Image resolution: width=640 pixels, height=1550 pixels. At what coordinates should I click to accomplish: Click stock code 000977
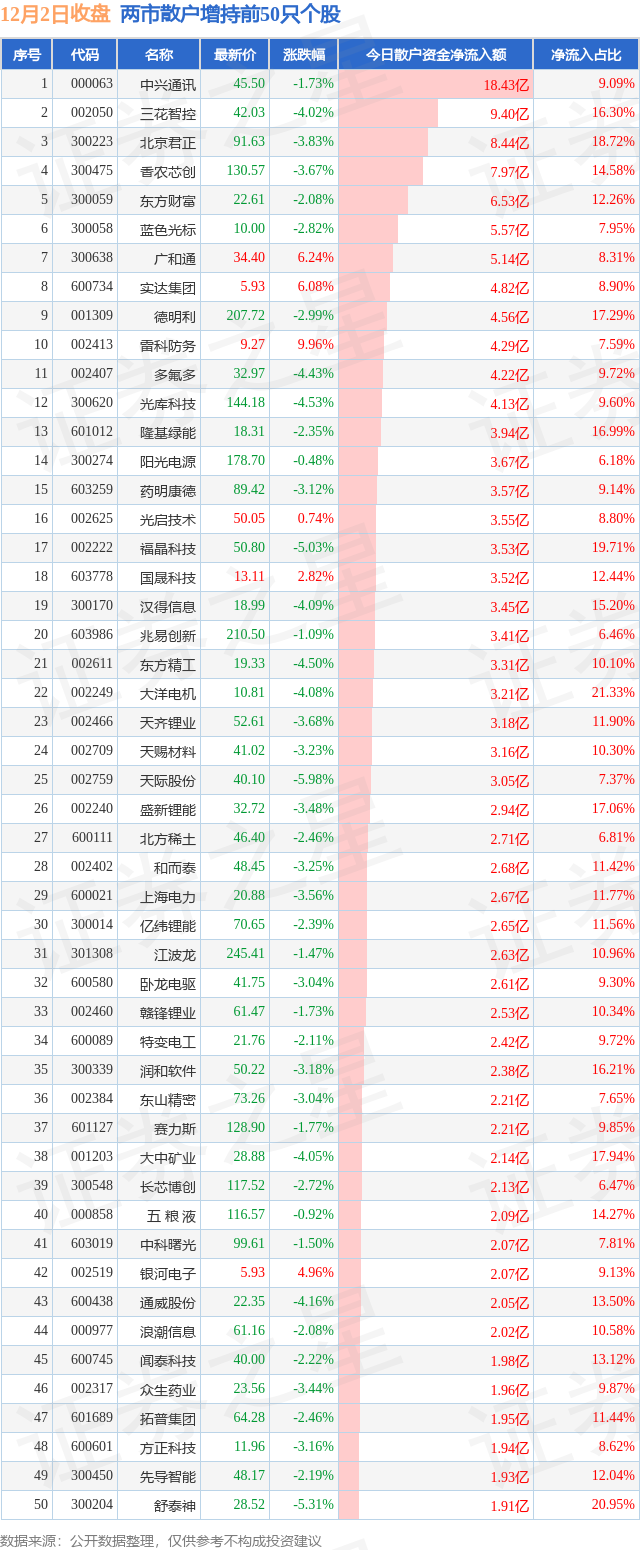tap(92, 1331)
